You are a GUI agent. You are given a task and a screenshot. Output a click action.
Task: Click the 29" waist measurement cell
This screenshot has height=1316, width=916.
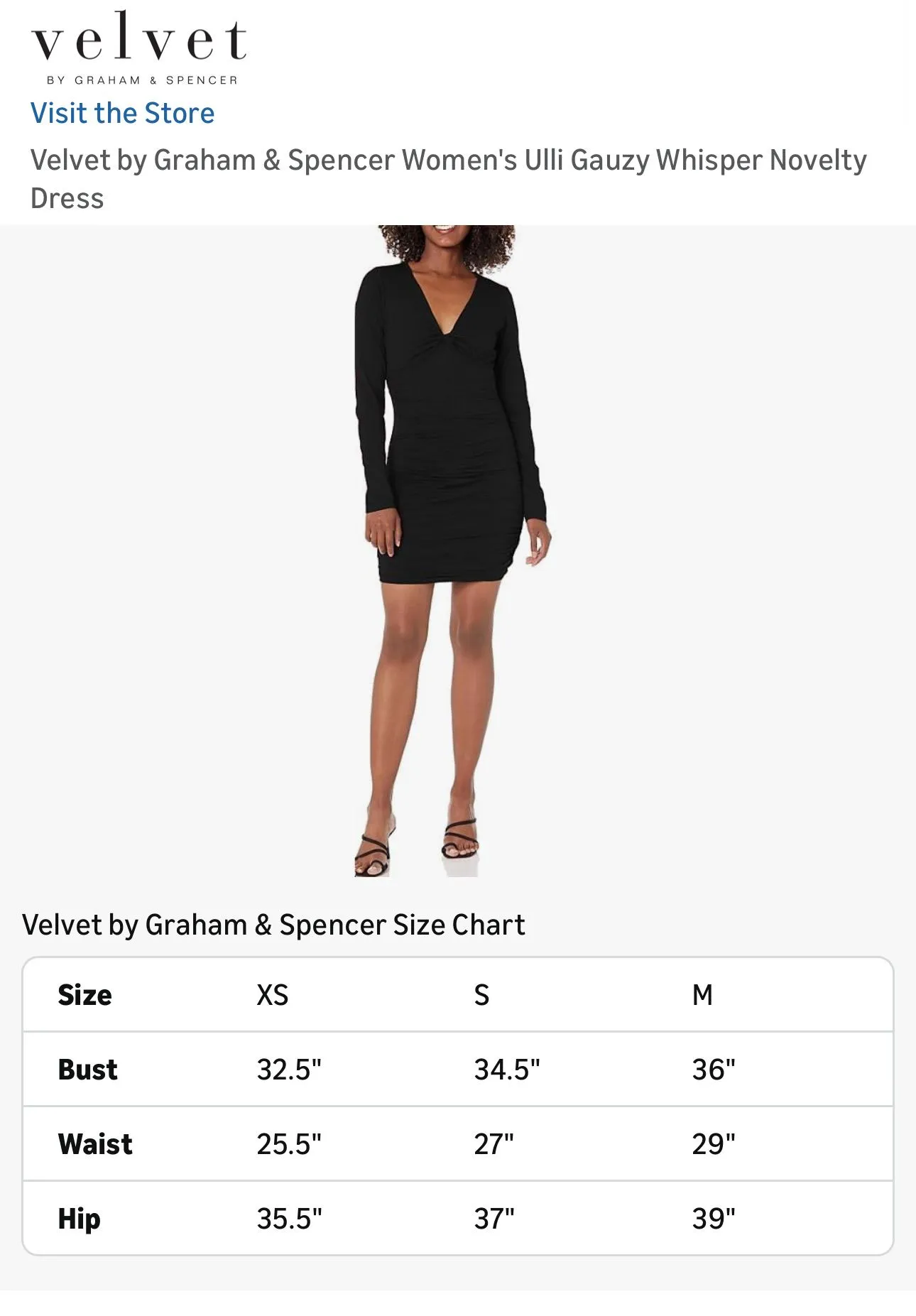[x=714, y=1144]
